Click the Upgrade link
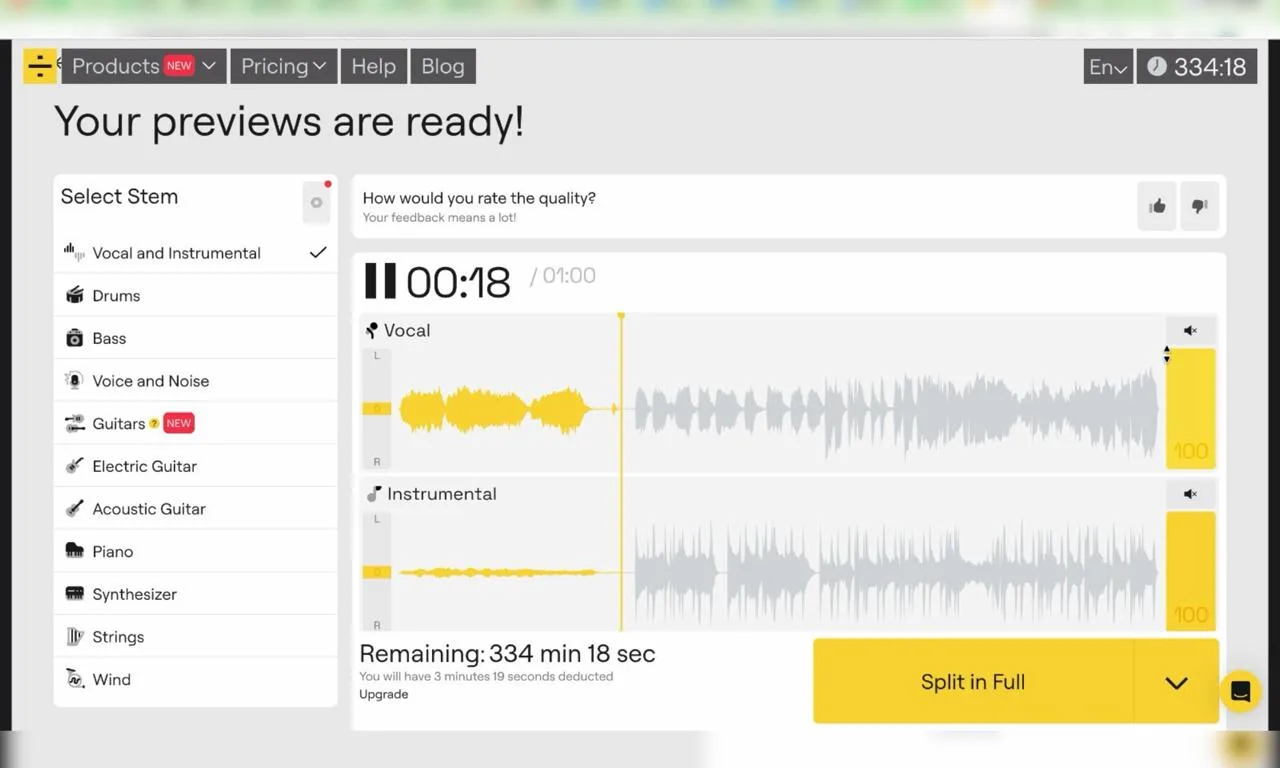 click(383, 694)
